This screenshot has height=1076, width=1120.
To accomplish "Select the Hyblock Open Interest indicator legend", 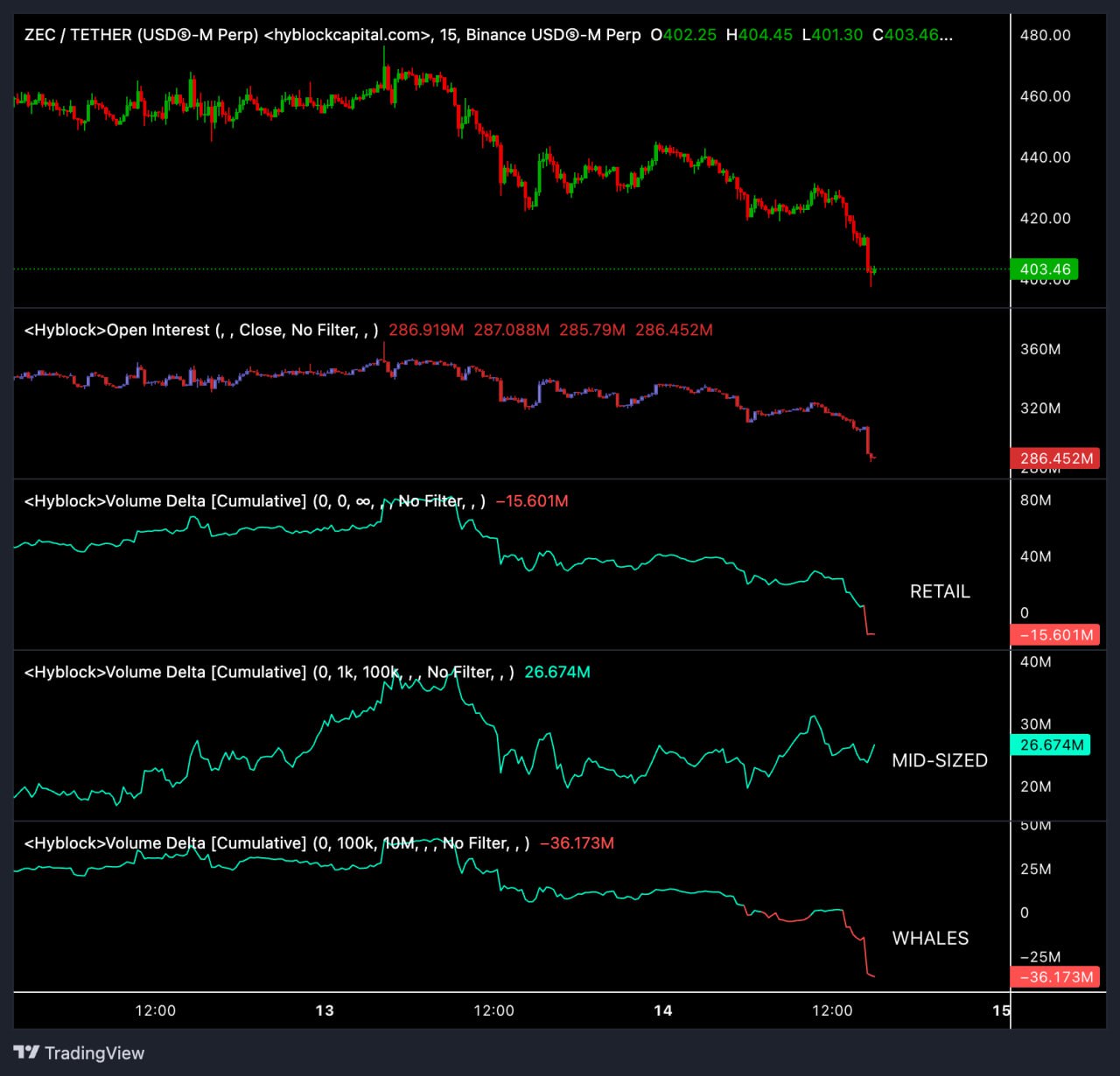I will coord(201,330).
